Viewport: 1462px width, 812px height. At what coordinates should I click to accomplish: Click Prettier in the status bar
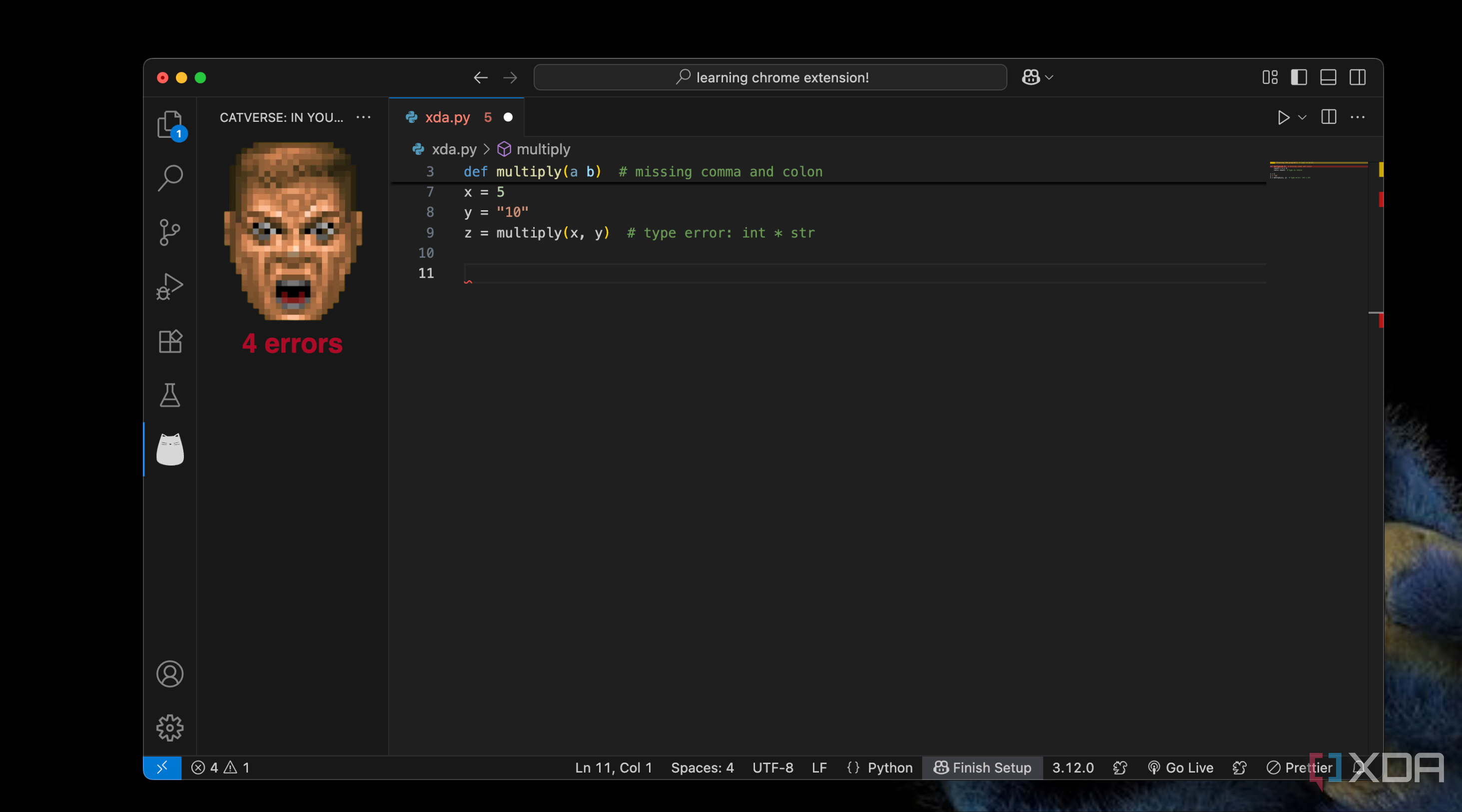coord(1299,767)
